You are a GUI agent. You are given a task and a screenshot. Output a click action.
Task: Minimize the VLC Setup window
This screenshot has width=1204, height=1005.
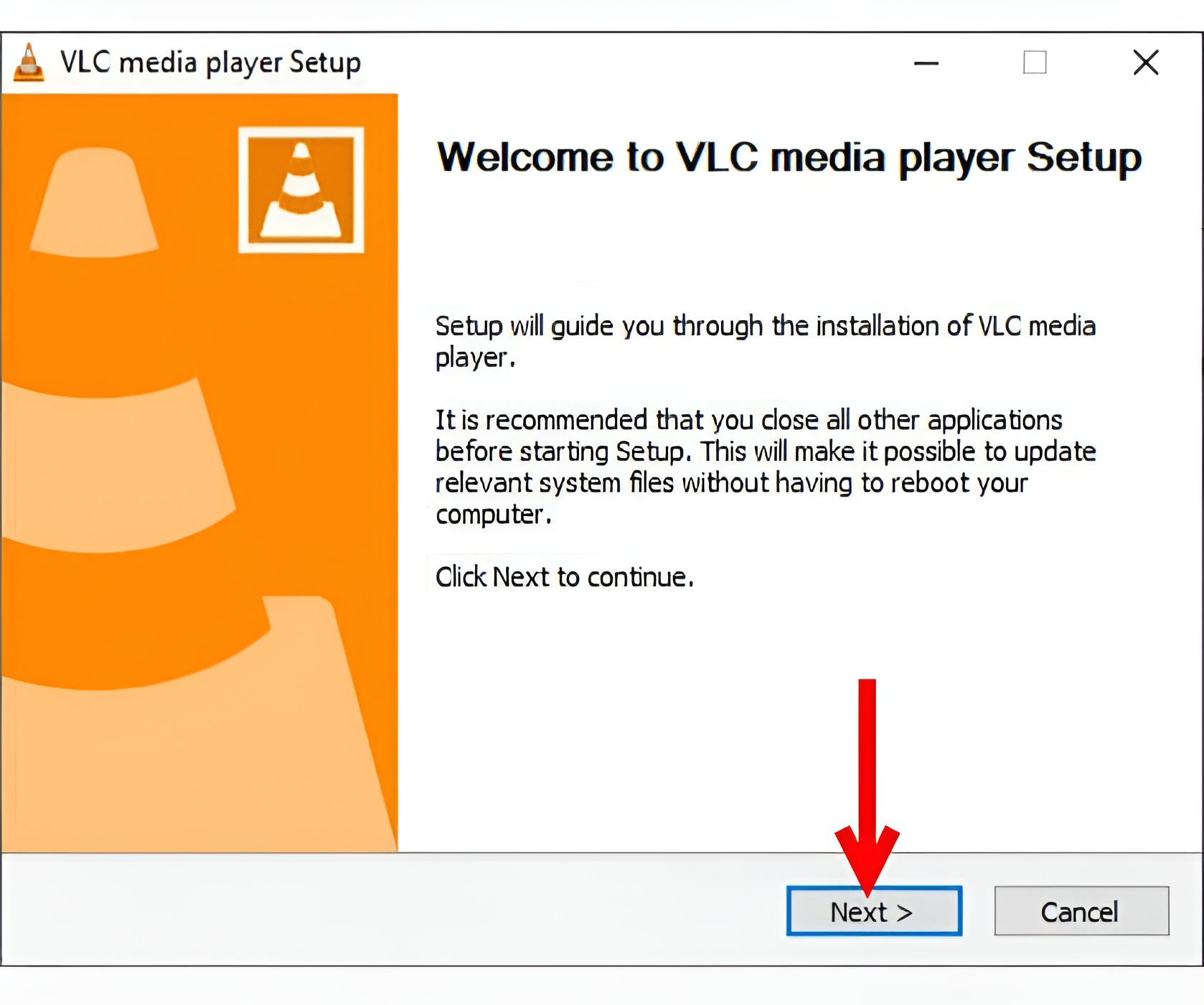coord(926,62)
